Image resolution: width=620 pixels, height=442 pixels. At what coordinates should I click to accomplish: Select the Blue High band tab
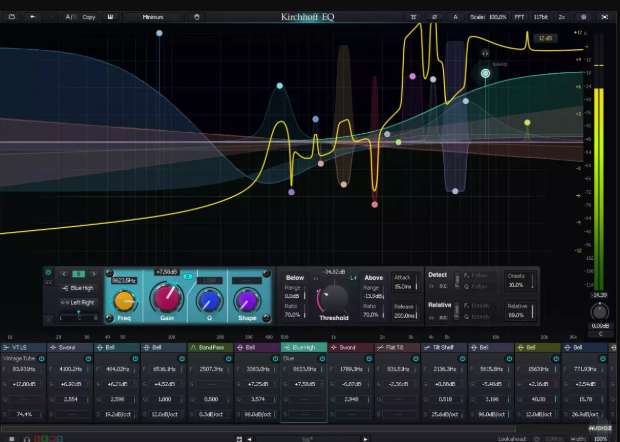[x=304, y=347]
